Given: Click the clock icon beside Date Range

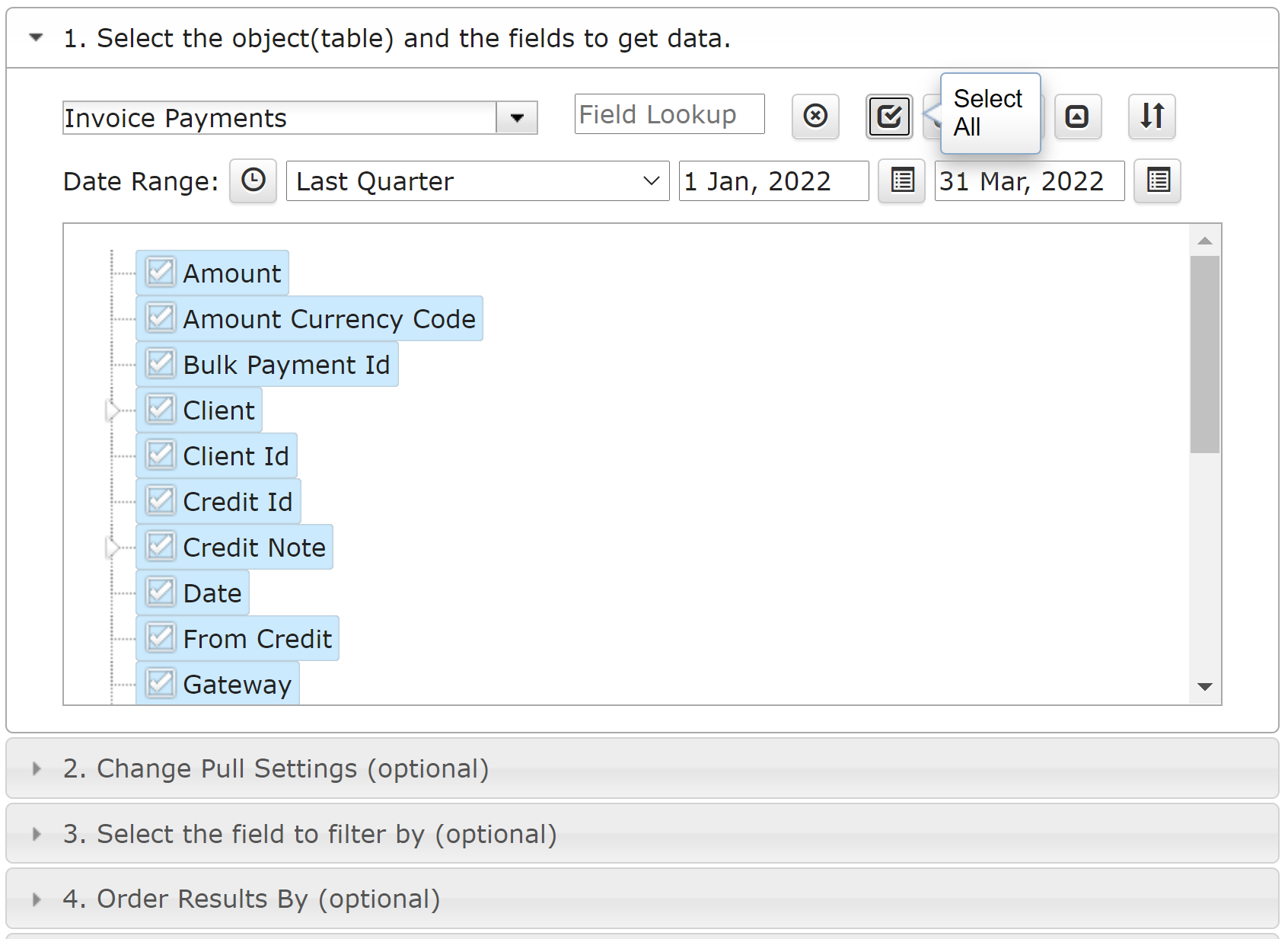Looking at the screenshot, I should (253, 181).
